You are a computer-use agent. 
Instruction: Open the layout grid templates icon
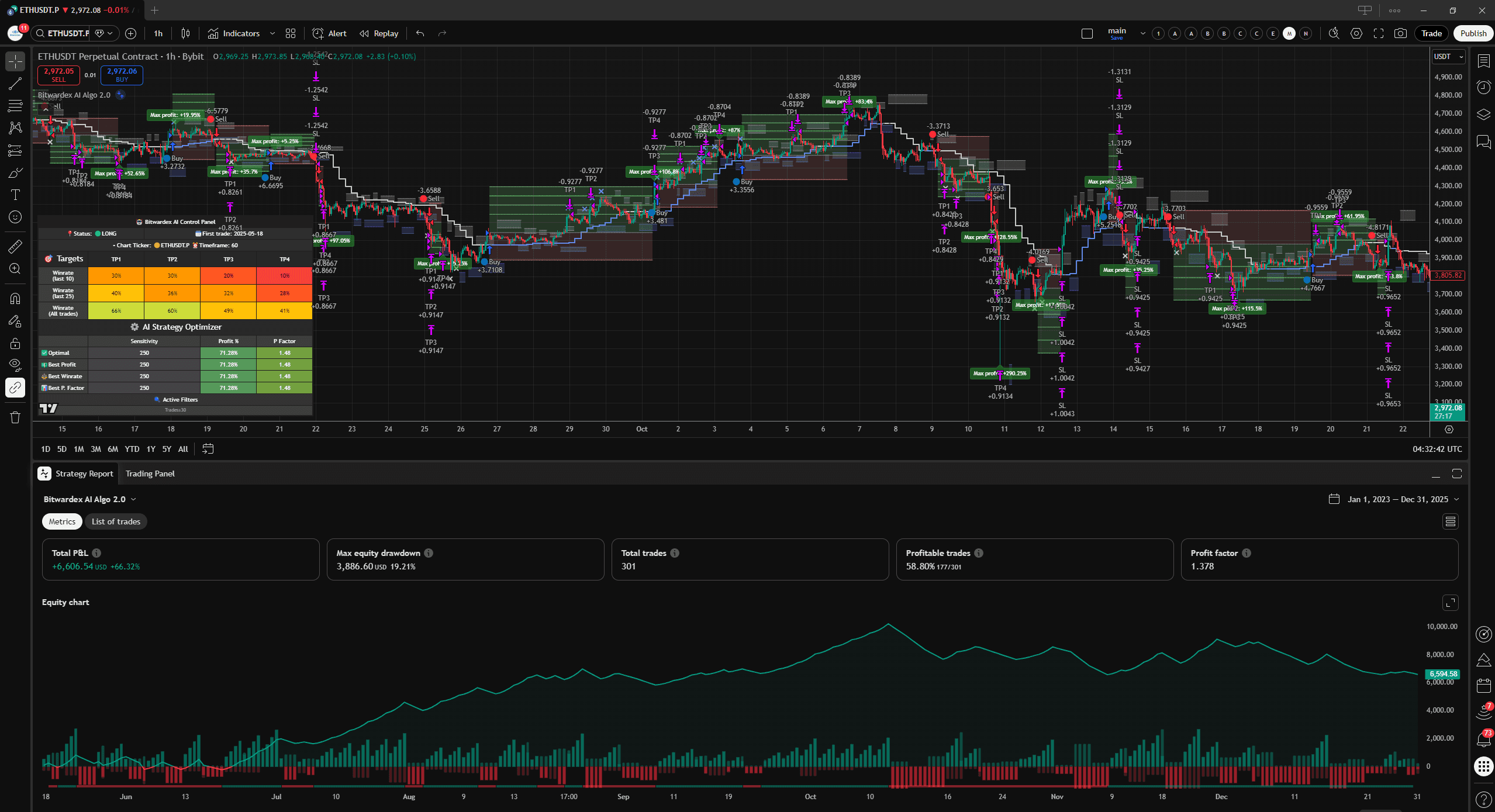click(x=291, y=33)
